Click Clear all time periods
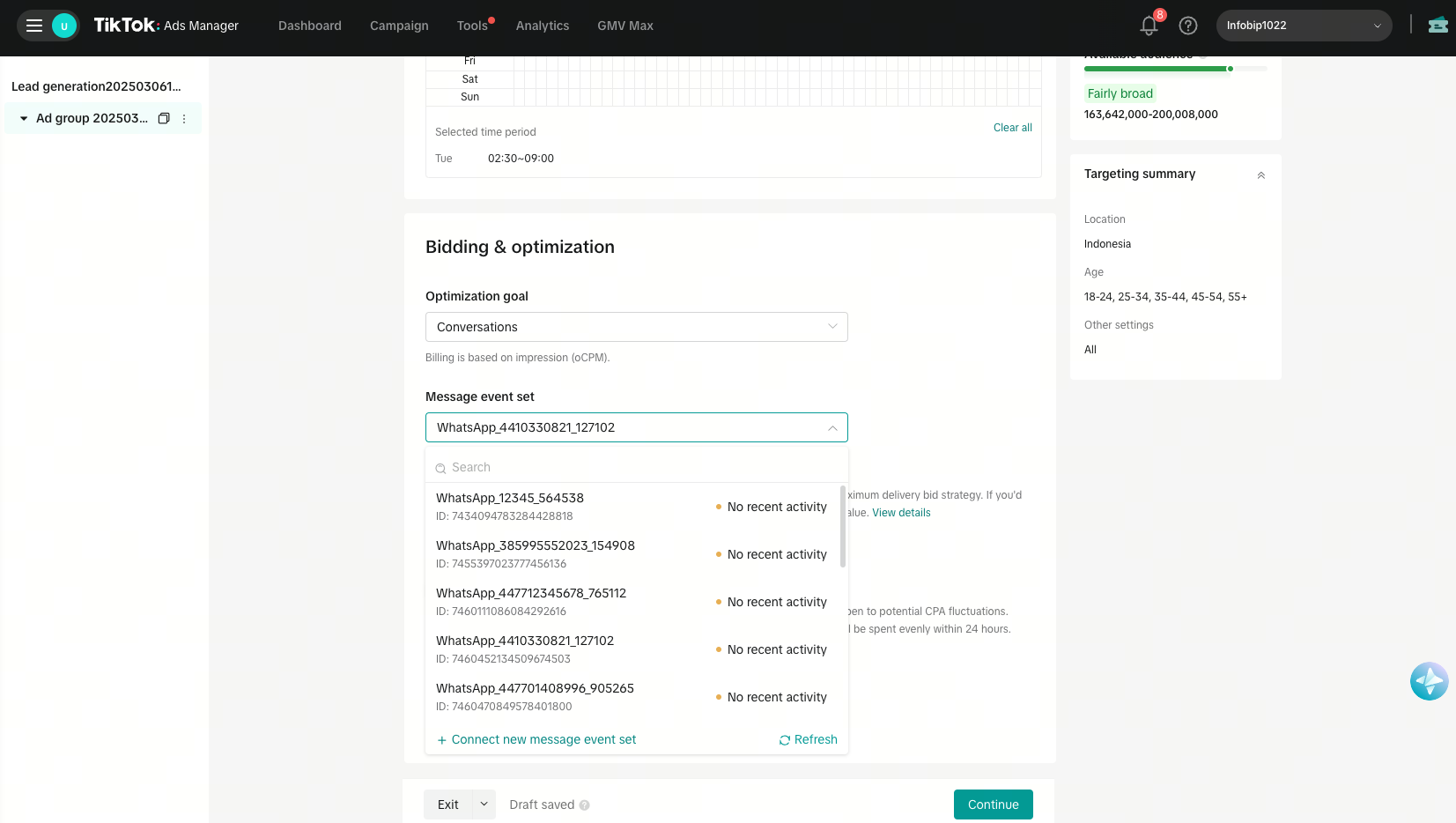Image resolution: width=1456 pixels, height=823 pixels. pos(1013,128)
